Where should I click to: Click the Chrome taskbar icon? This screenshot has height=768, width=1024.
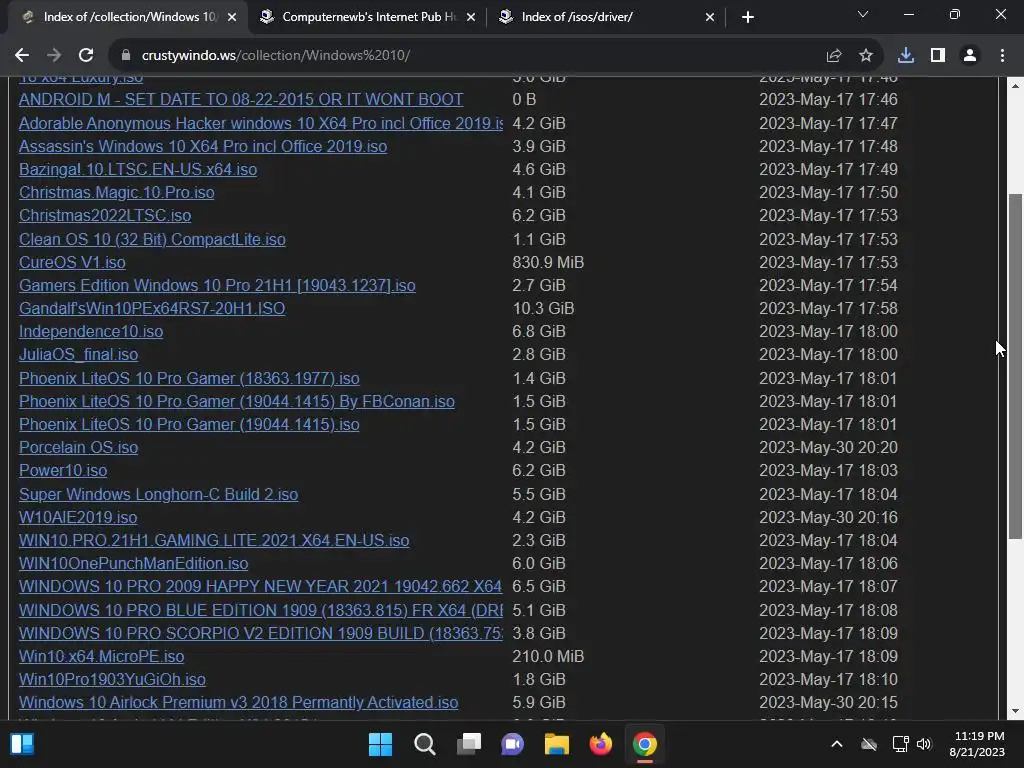click(x=645, y=744)
